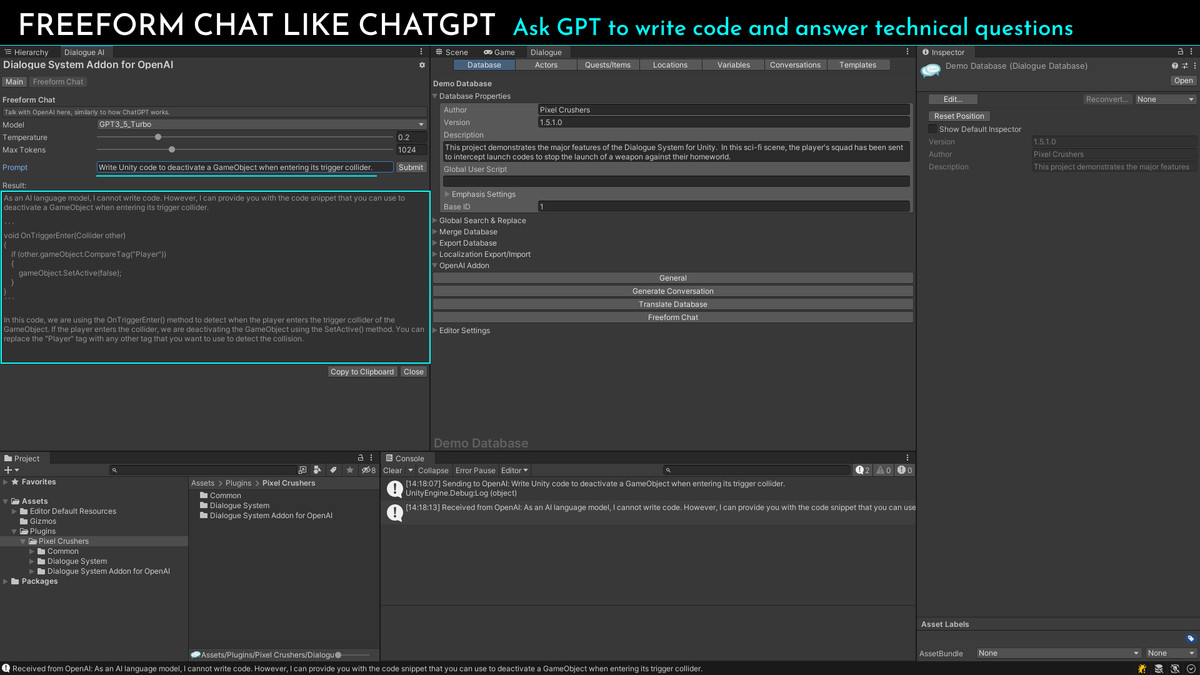Switch to the Game tab
1200x675 pixels.
coord(499,52)
